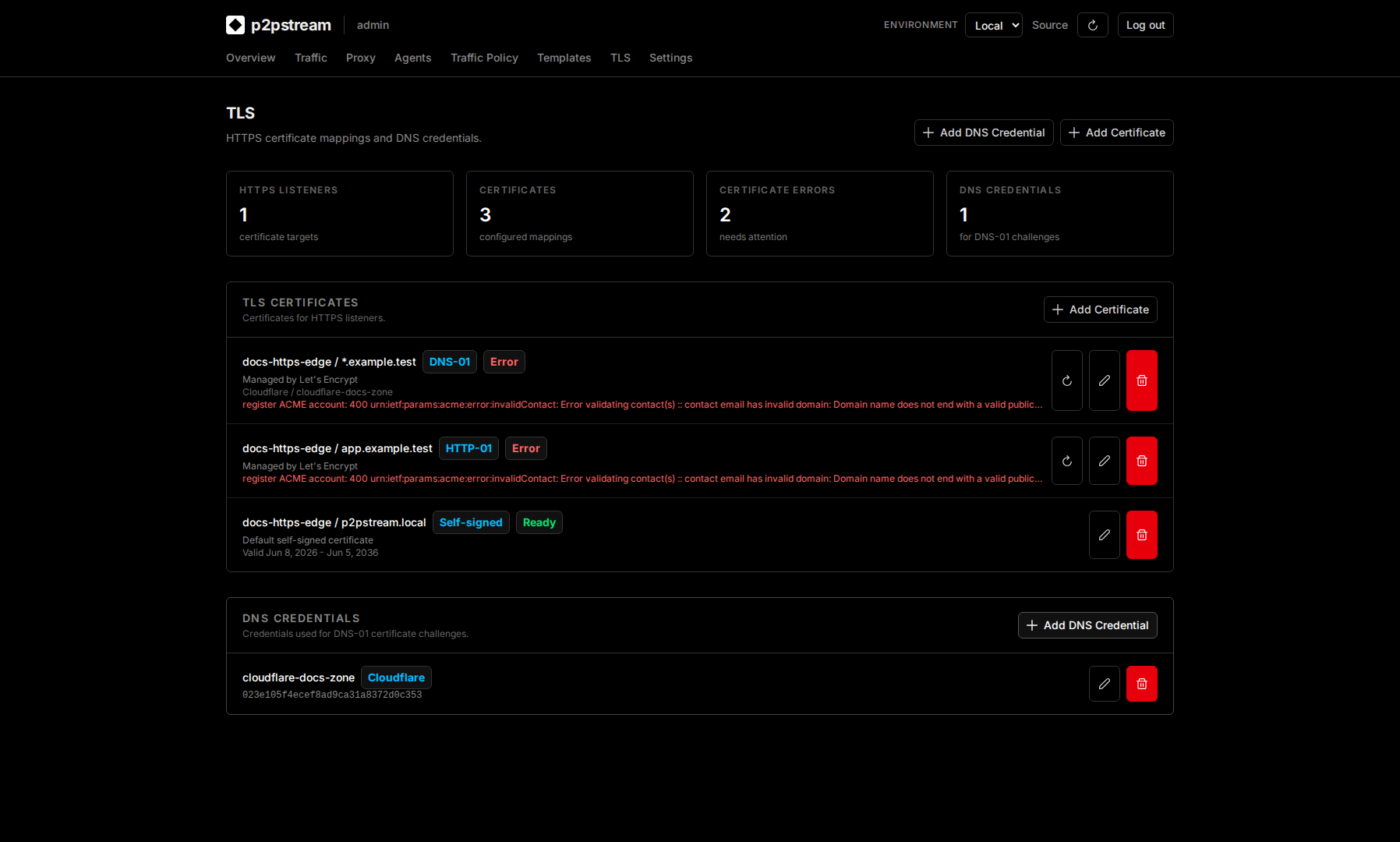Retry the app.example.test certificate

coord(1067,461)
